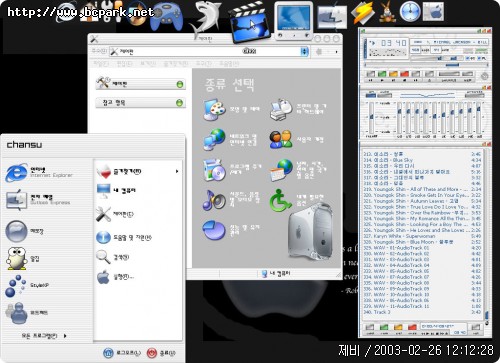Click the blue clock dock icon
500x363 pixels.
pyautogui.click(x=410, y=12)
